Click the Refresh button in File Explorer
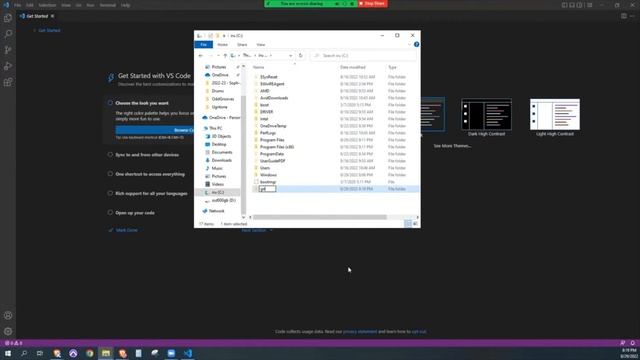 (x=300, y=56)
